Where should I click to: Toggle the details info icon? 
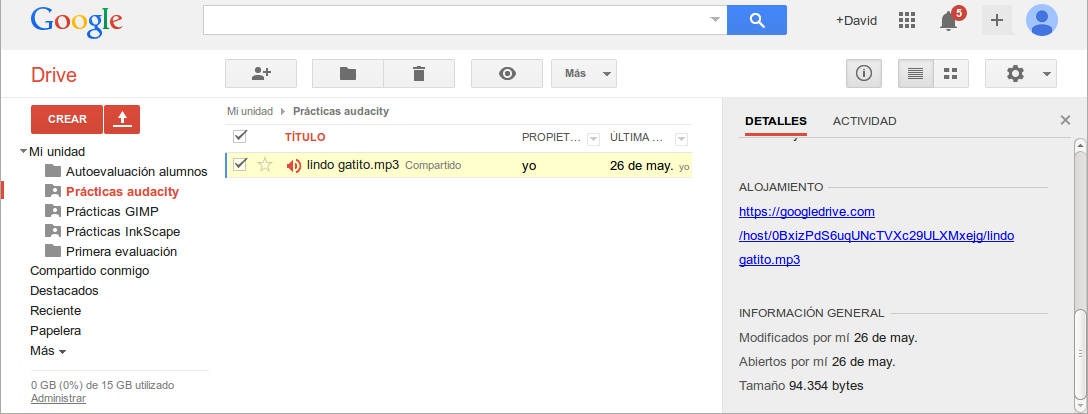[864, 74]
